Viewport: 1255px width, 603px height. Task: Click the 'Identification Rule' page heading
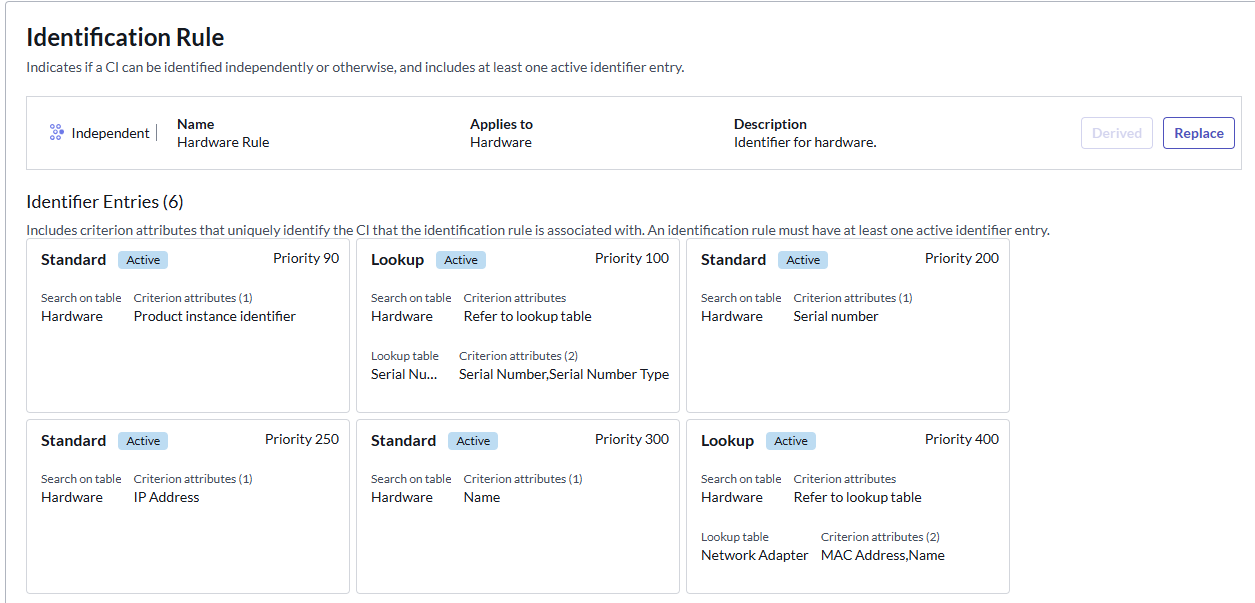pos(125,38)
